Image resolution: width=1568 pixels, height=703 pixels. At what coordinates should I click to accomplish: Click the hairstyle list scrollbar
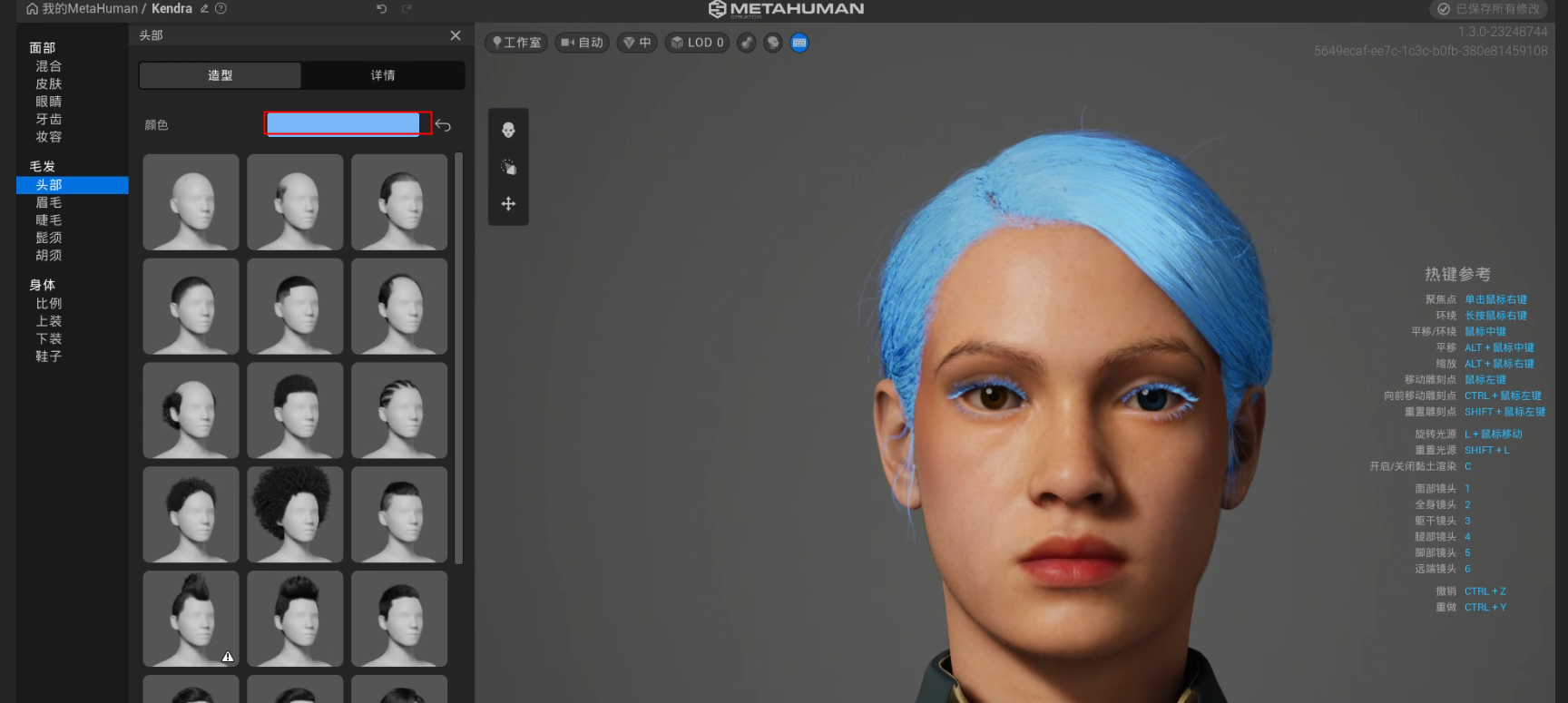pyautogui.click(x=458, y=358)
